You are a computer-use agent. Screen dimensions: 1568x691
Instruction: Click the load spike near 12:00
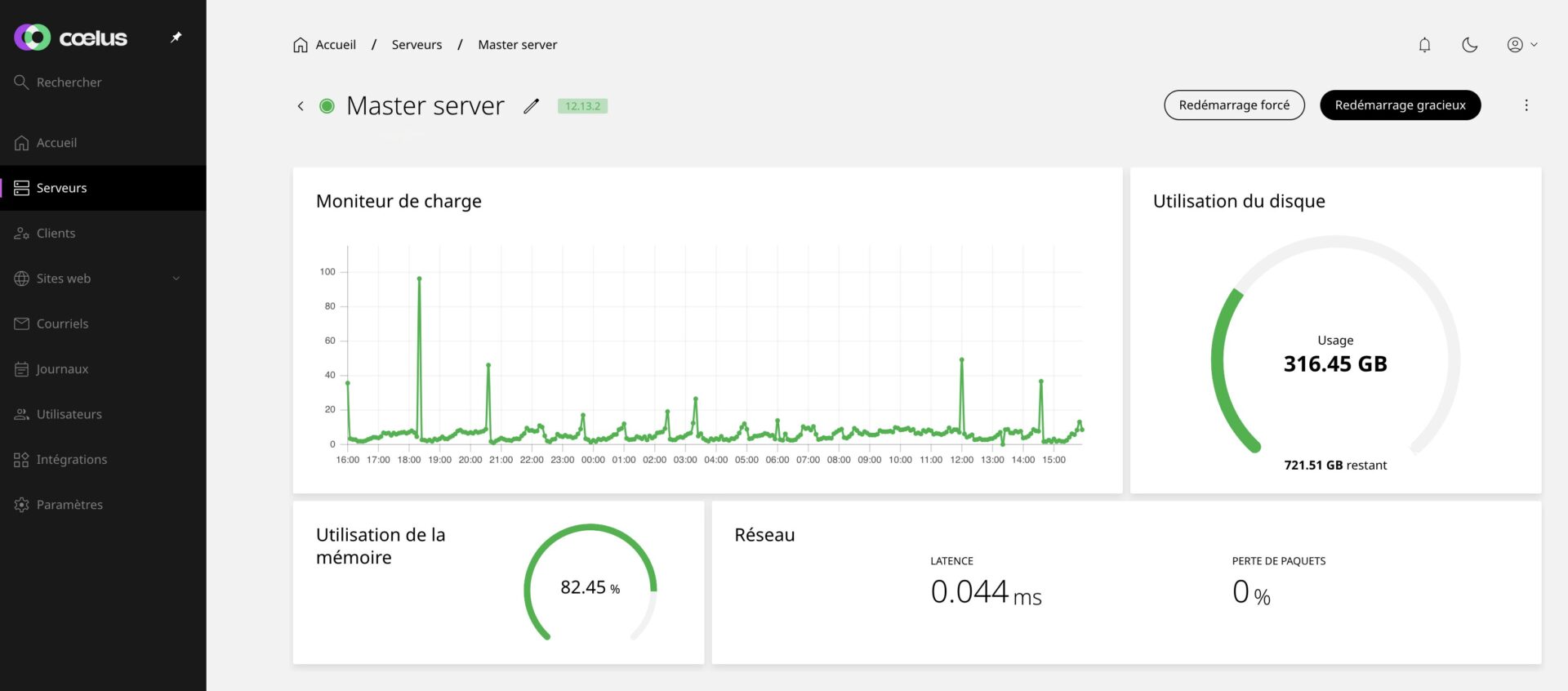tap(961, 359)
